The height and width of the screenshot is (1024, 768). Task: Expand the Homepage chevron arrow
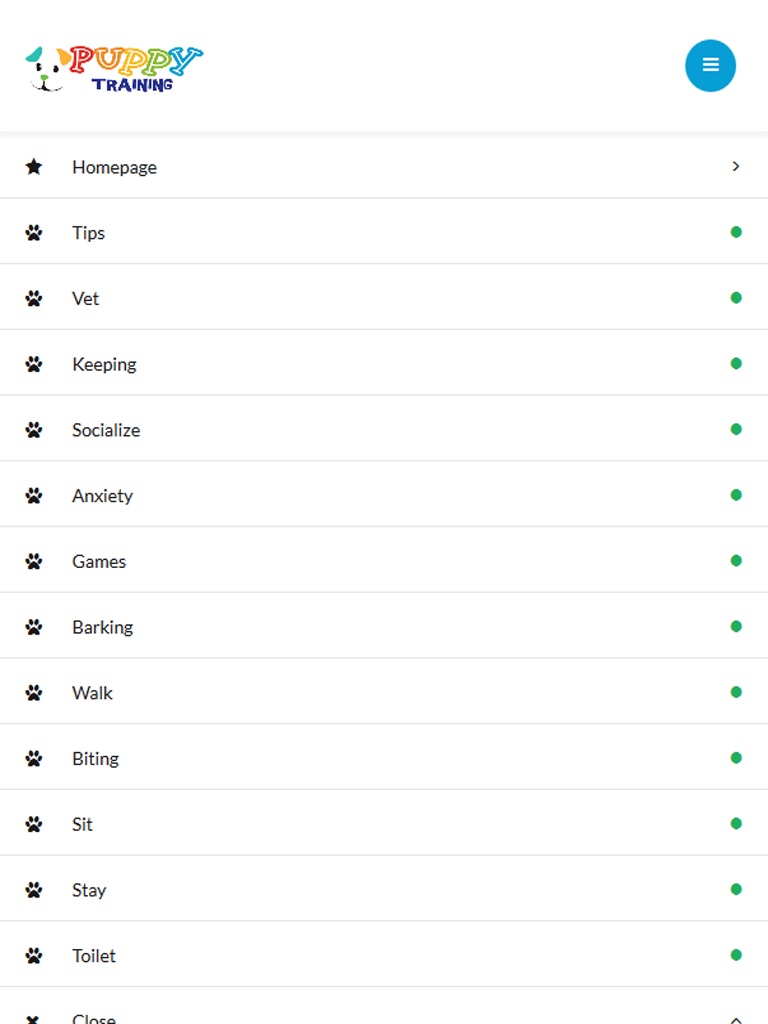pyautogui.click(x=736, y=167)
